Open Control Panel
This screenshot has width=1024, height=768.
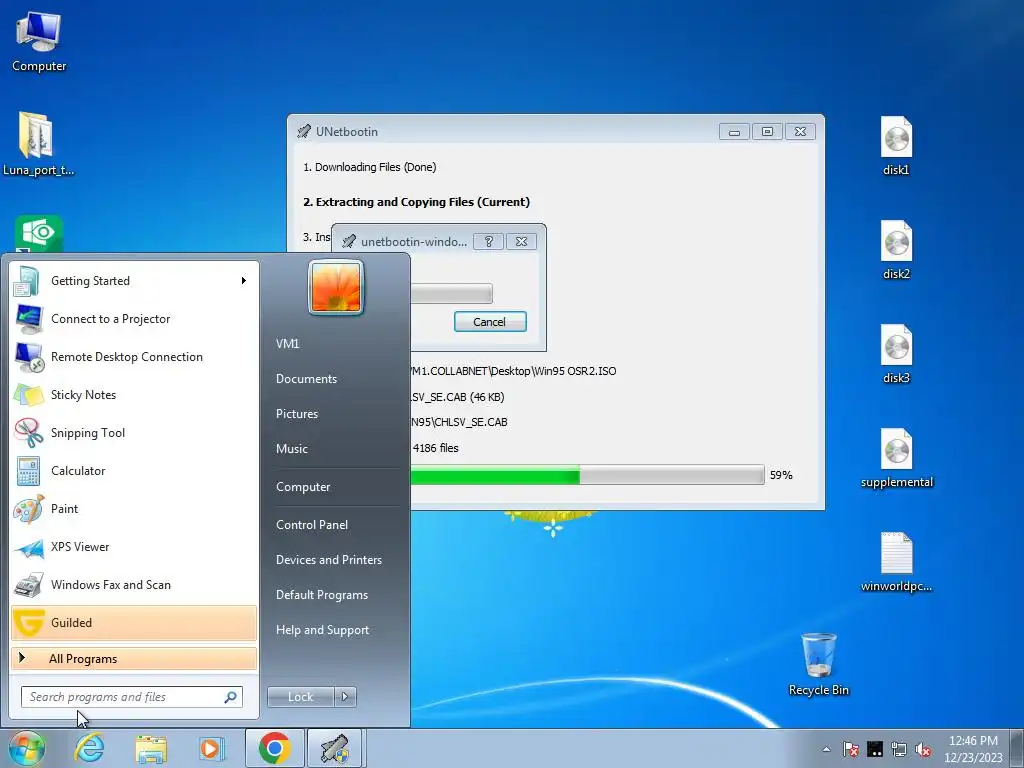click(x=312, y=525)
